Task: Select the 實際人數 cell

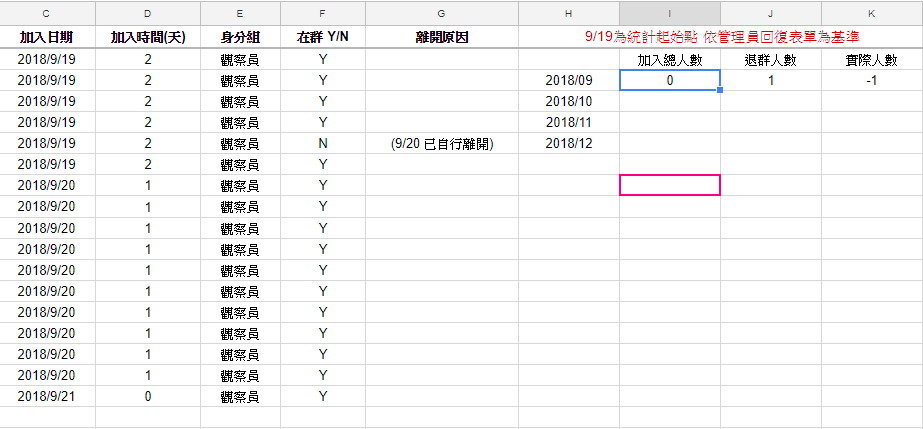Action: click(872, 60)
